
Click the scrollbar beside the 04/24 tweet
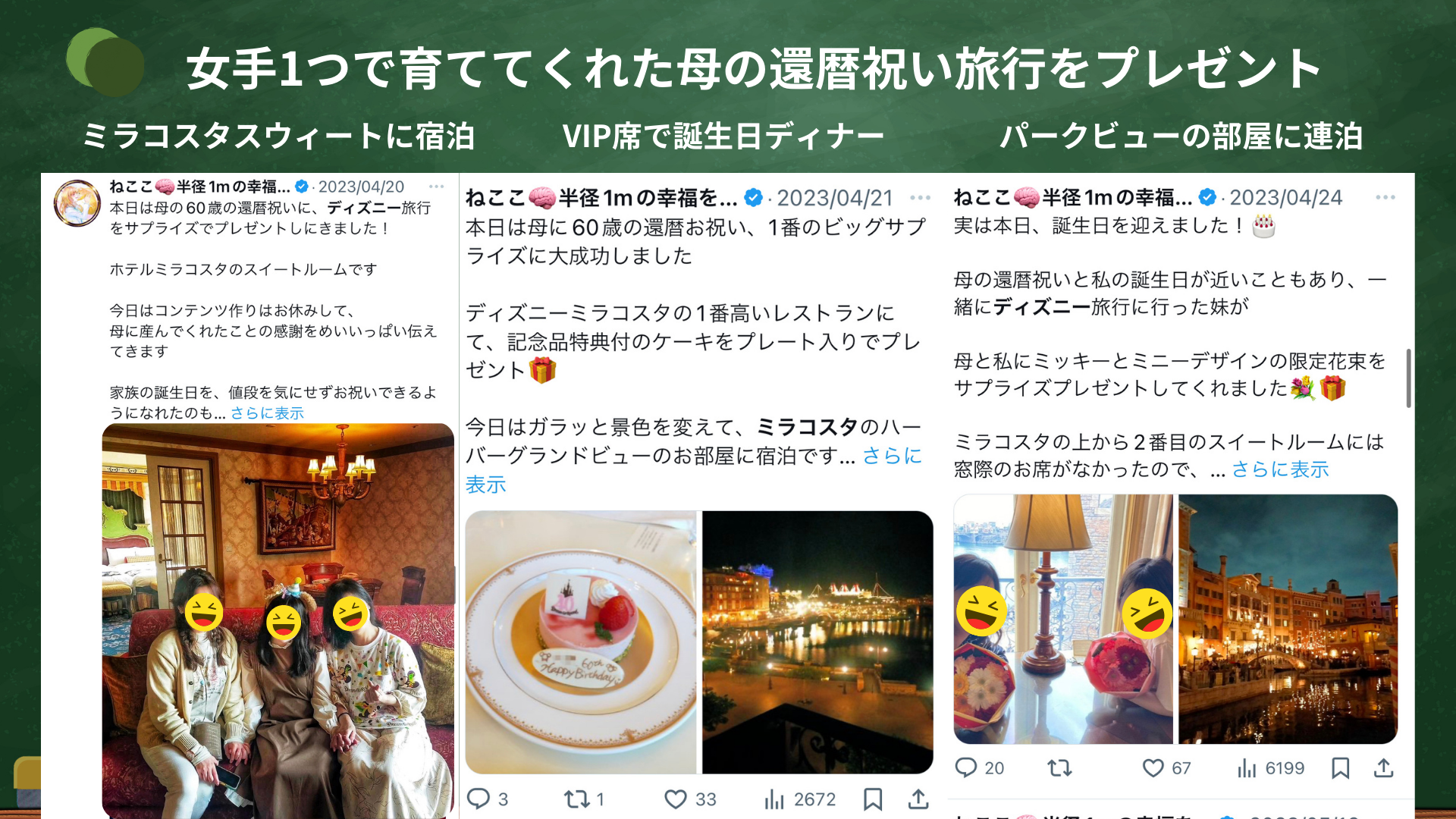coord(1409,378)
